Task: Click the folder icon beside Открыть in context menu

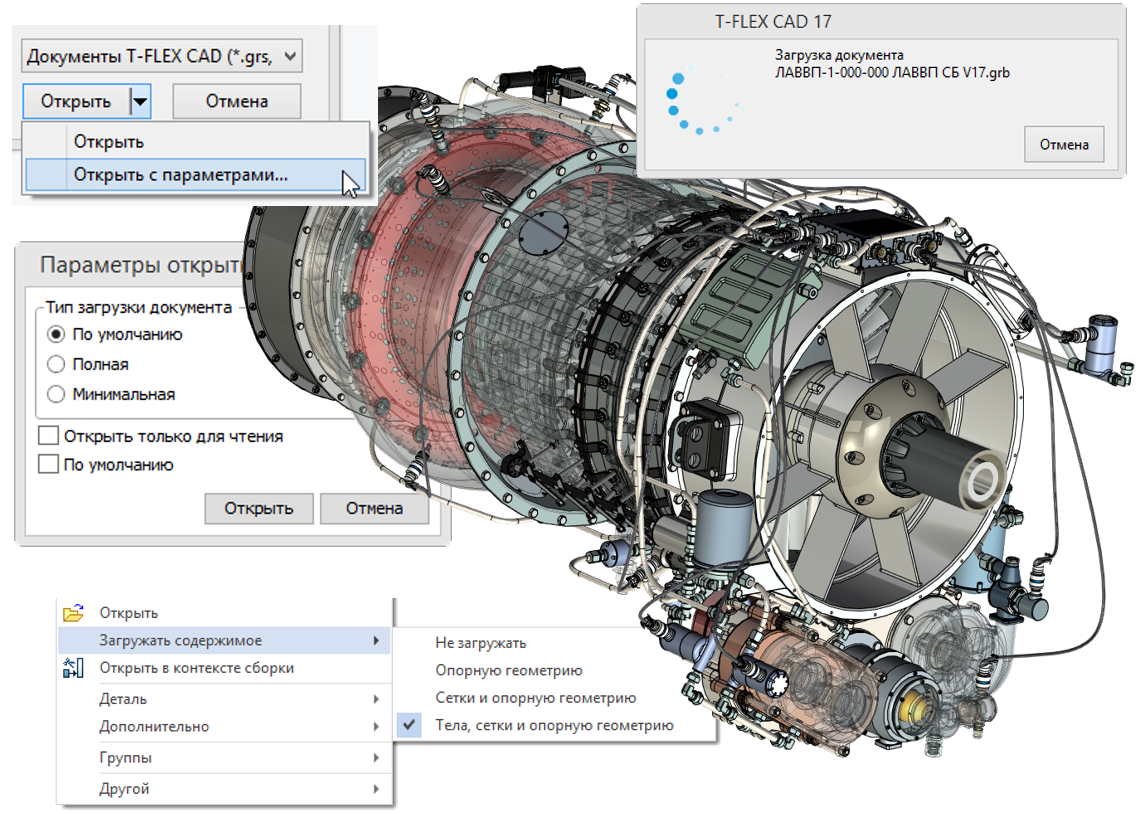Action: pyautogui.click(x=73, y=613)
